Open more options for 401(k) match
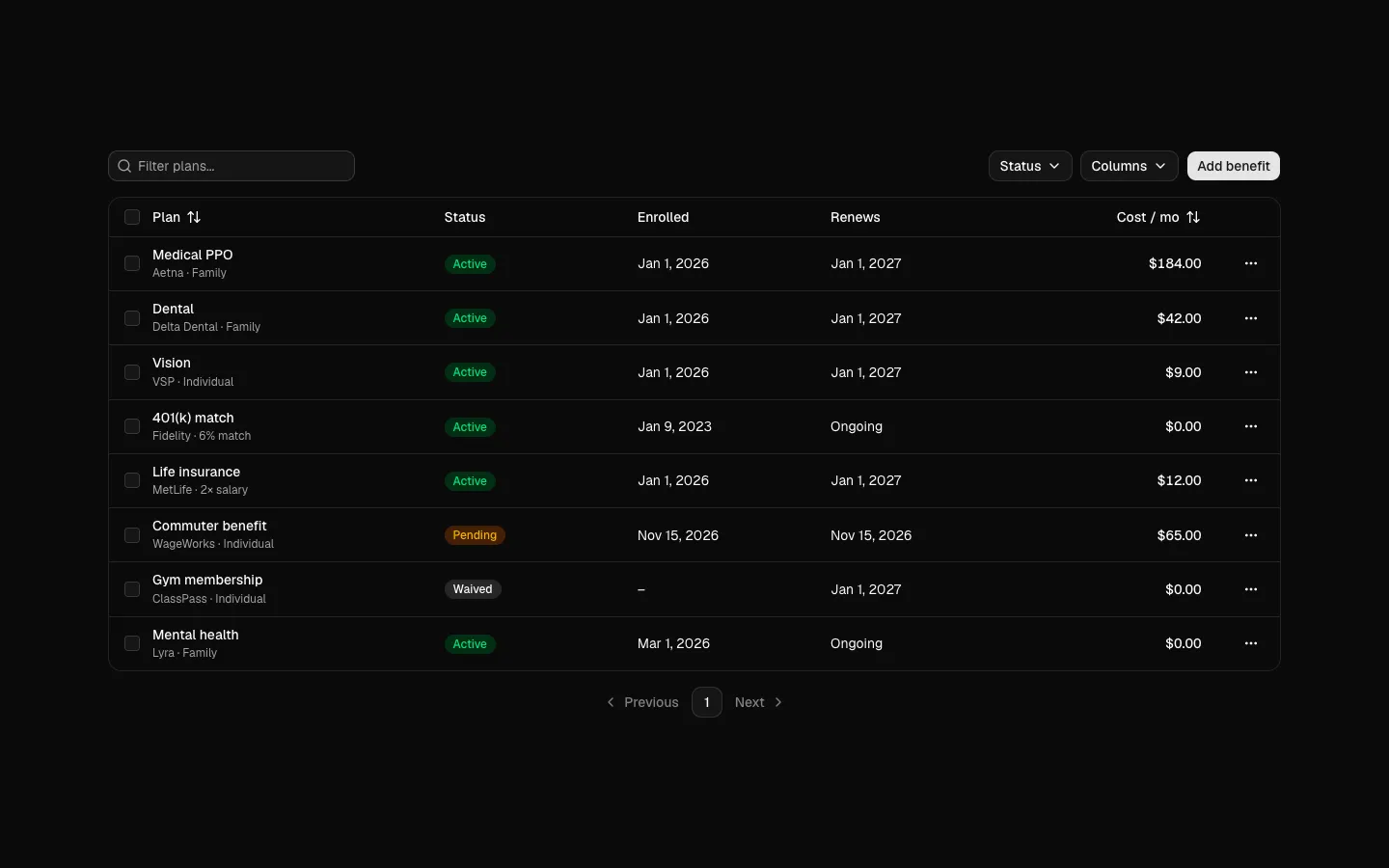Image resolution: width=1389 pixels, height=868 pixels. (x=1251, y=426)
